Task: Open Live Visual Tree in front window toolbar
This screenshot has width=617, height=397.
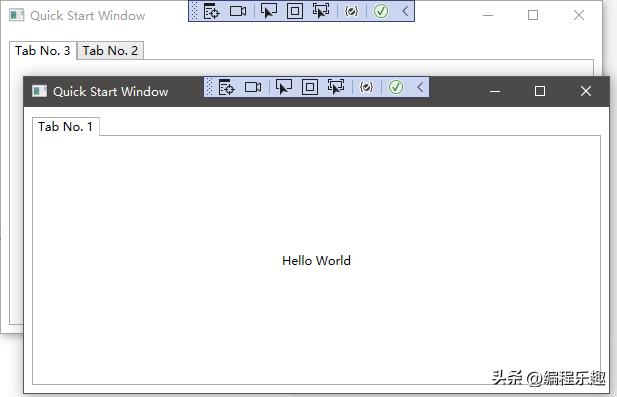Action: (x=227, y=87)
